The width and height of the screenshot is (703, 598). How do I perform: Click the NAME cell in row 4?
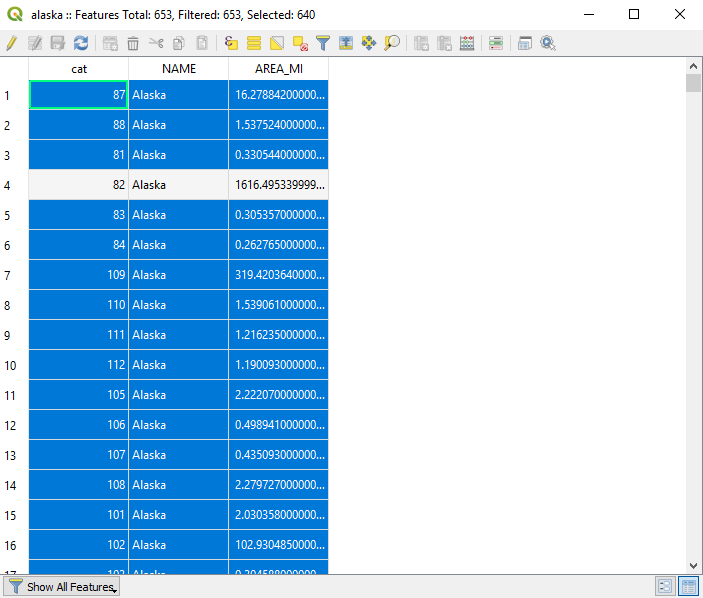pyautogui.click(x=178, y=185)
